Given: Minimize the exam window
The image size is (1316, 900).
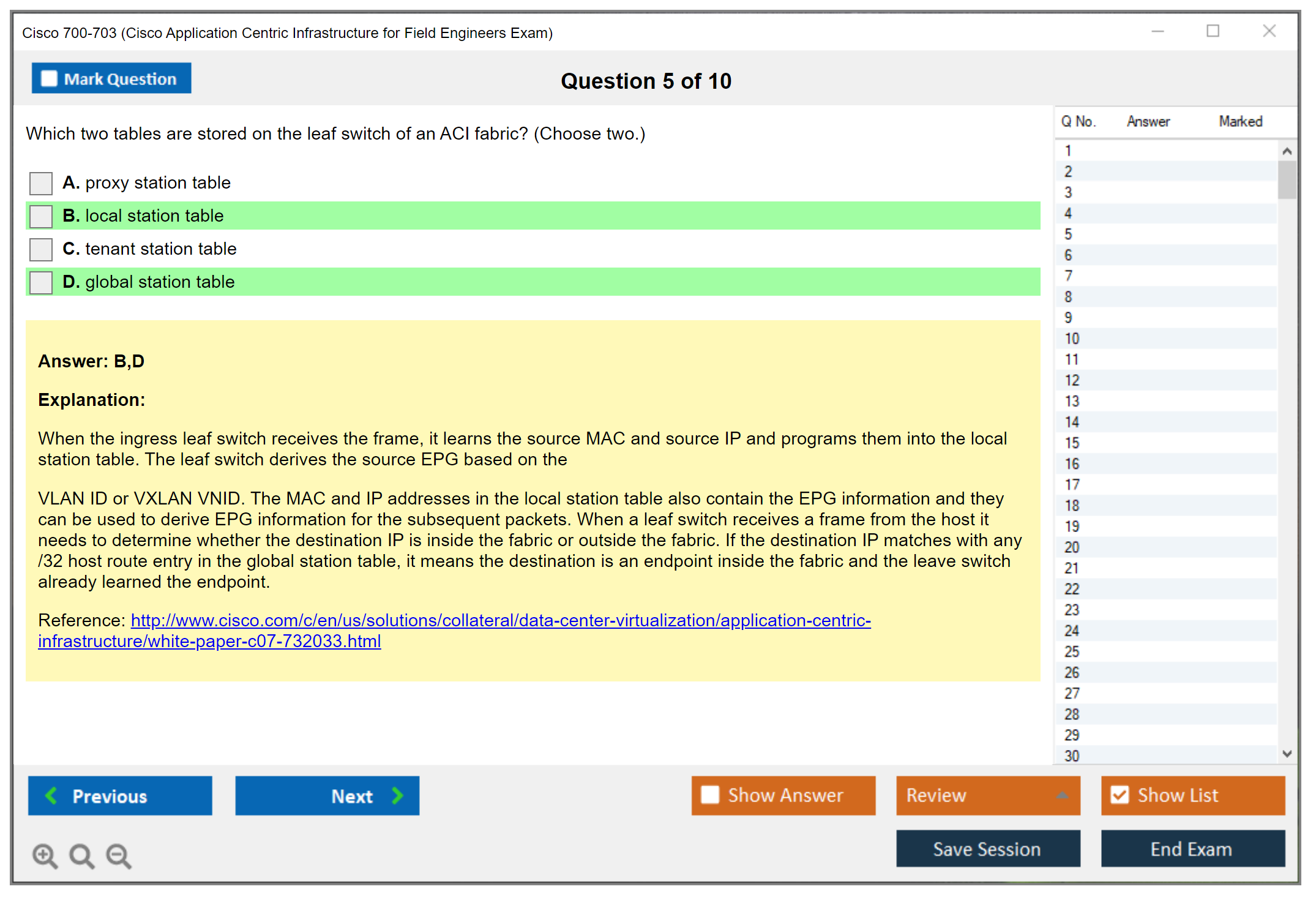Looking at the screenshot, I should tap(1157, 31).
